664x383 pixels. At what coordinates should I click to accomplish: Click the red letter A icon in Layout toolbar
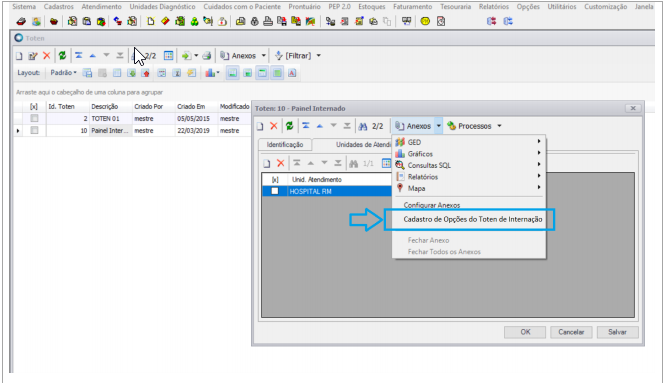click(x=292, y=73)
